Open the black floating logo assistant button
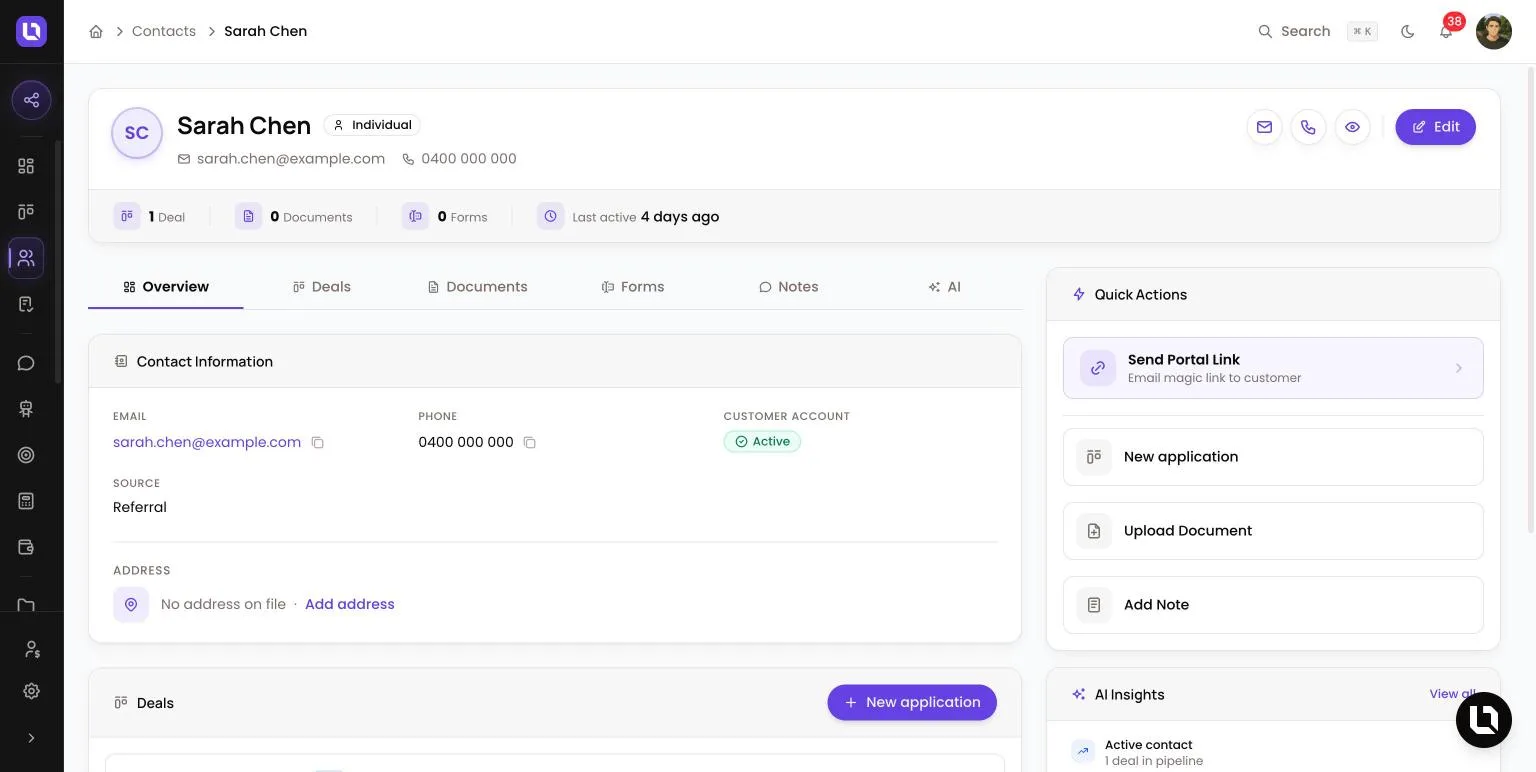 (x=1484, y=720)
